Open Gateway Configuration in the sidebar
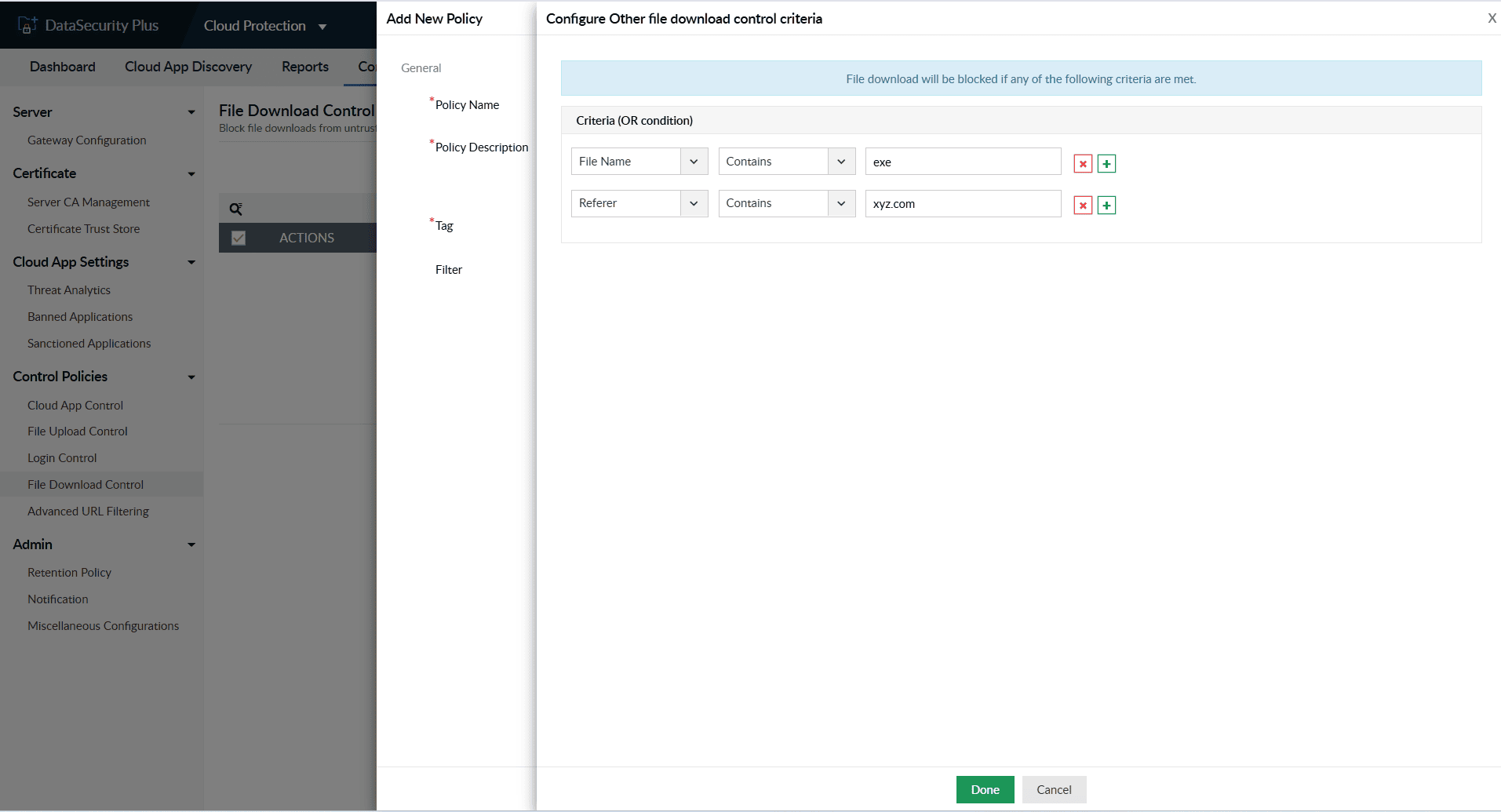Screen dimensions: 1501x812 [x=86, y=140]
